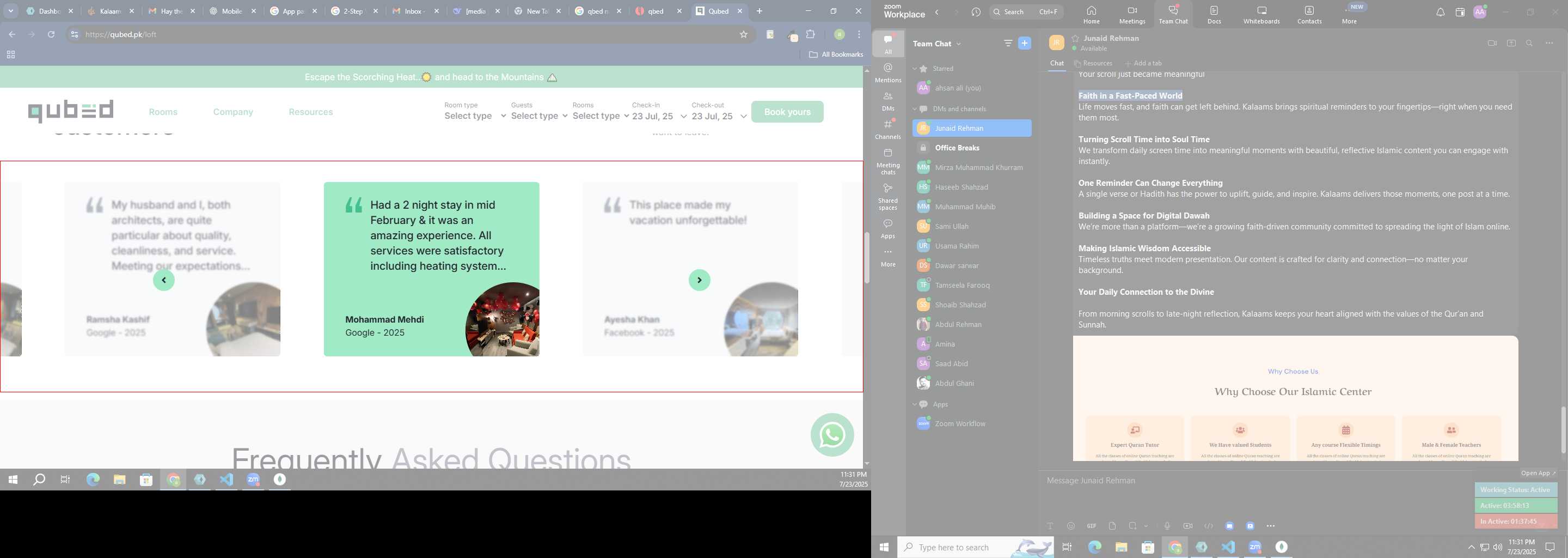Open Apps in Zoom left sidebar
This screenshot has height=558, width=1568.
click(888, 228)
